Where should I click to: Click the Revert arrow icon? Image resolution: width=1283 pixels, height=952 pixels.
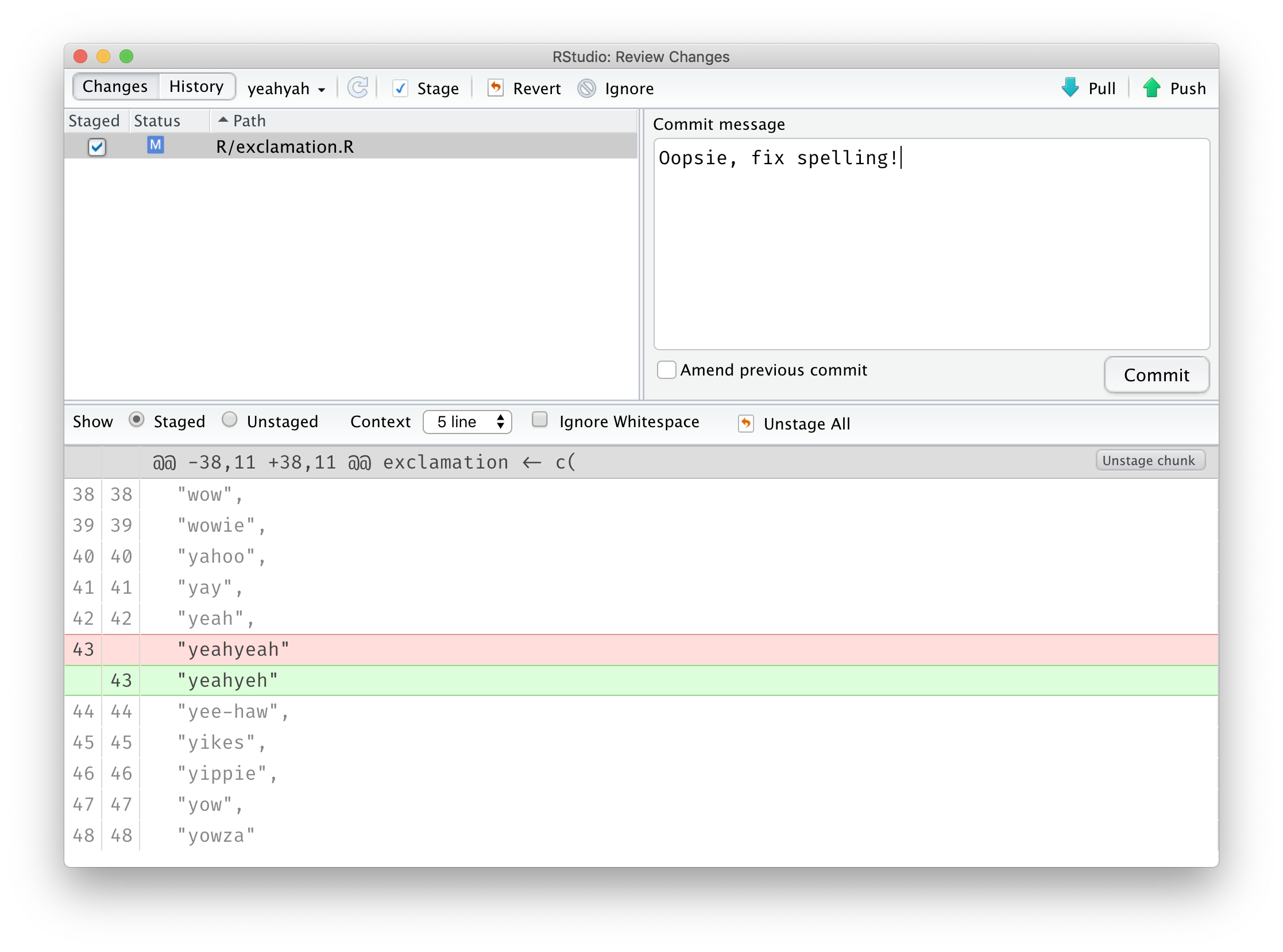[x=495, y=88]
